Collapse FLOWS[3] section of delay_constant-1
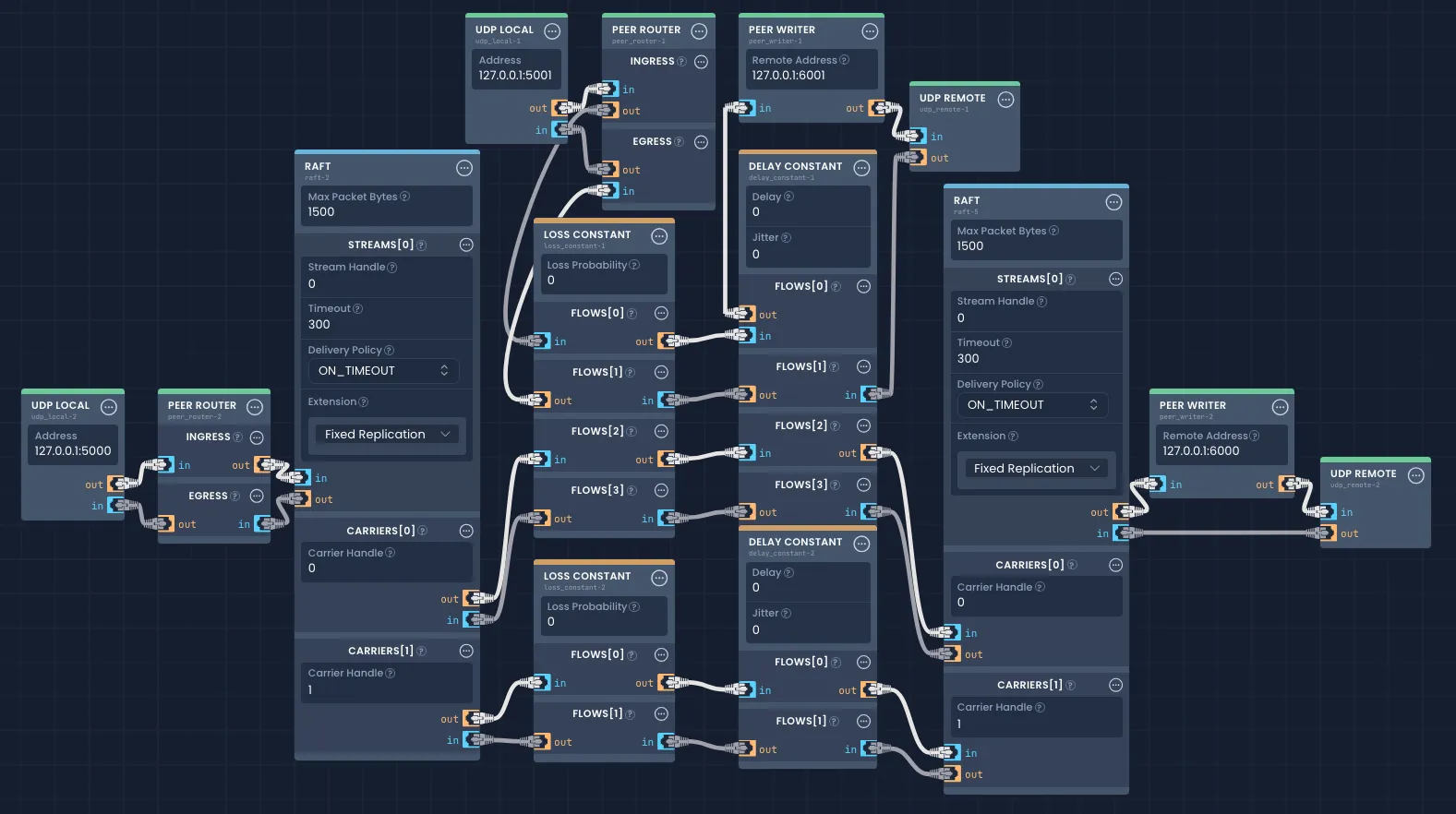 [863, 485]
